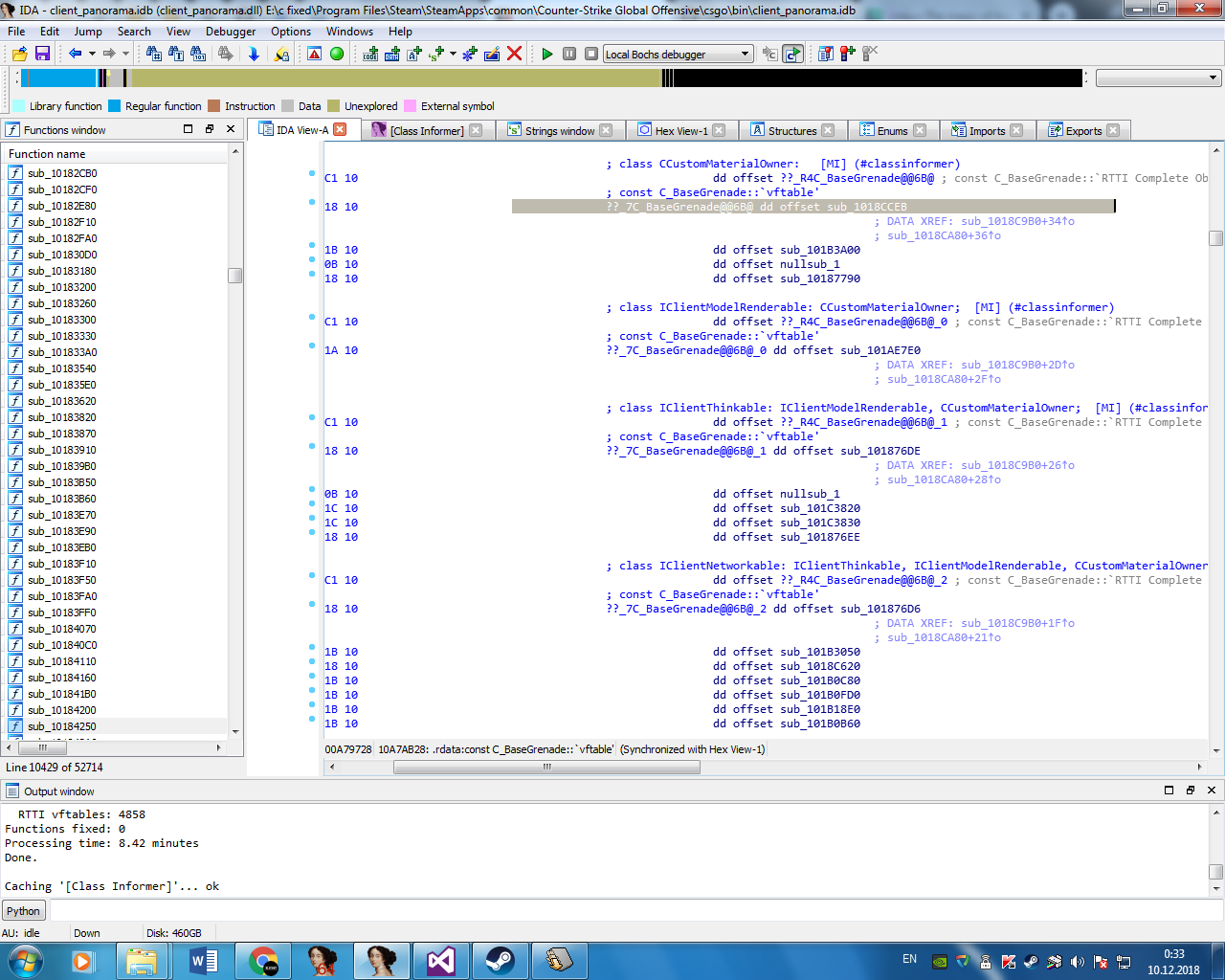Screen dimensions: 1225x980
Task: Click the Regular function blue color swatch
Action: tap(115, 106)
